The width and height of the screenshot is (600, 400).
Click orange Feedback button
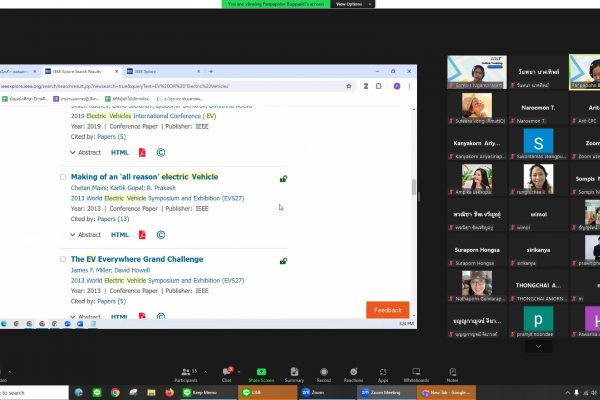pos(388,310)
